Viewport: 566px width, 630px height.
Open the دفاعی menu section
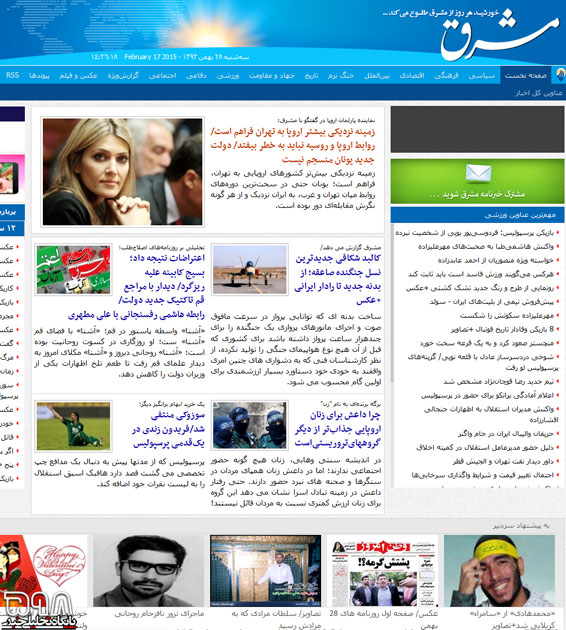(x=196, y=75)
